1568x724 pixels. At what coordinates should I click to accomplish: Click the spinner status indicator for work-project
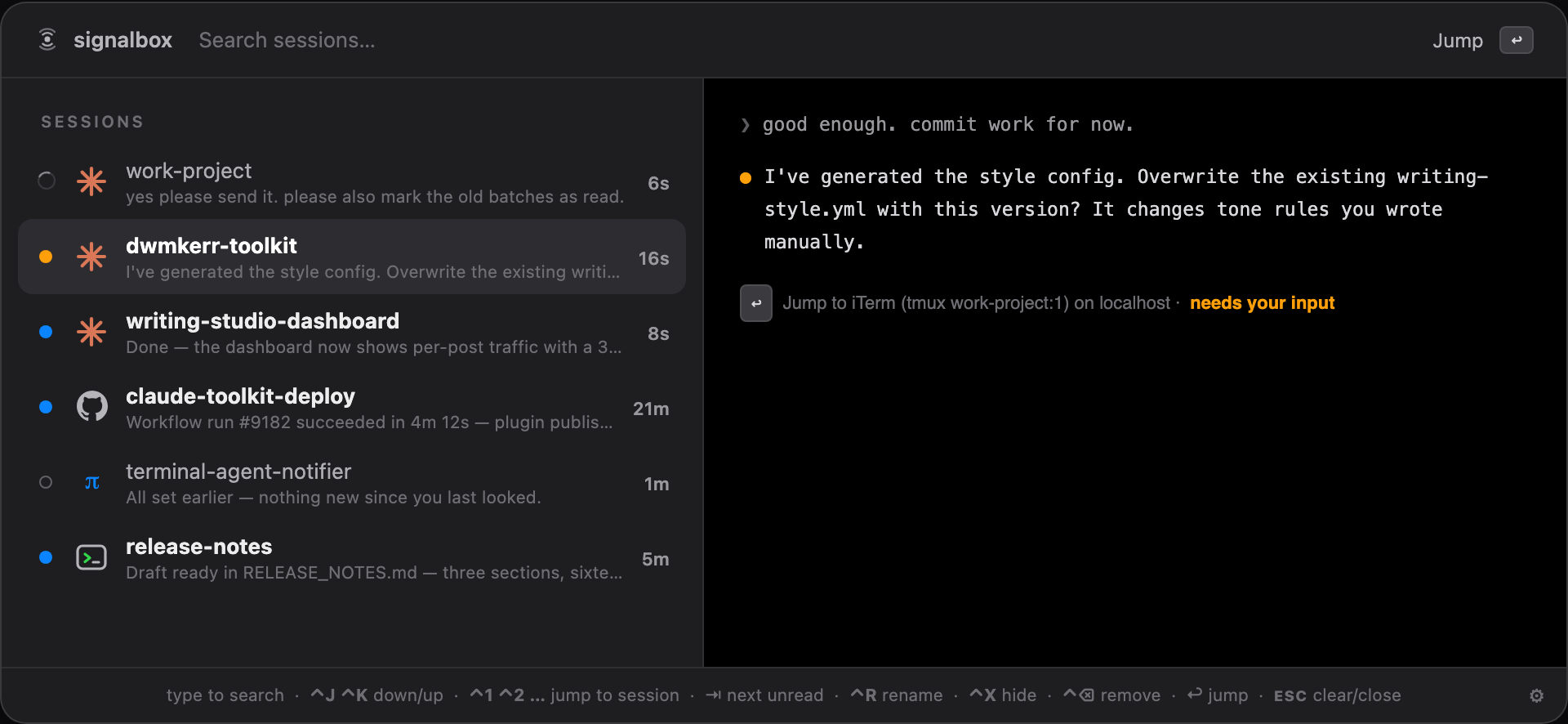[47, 181]
